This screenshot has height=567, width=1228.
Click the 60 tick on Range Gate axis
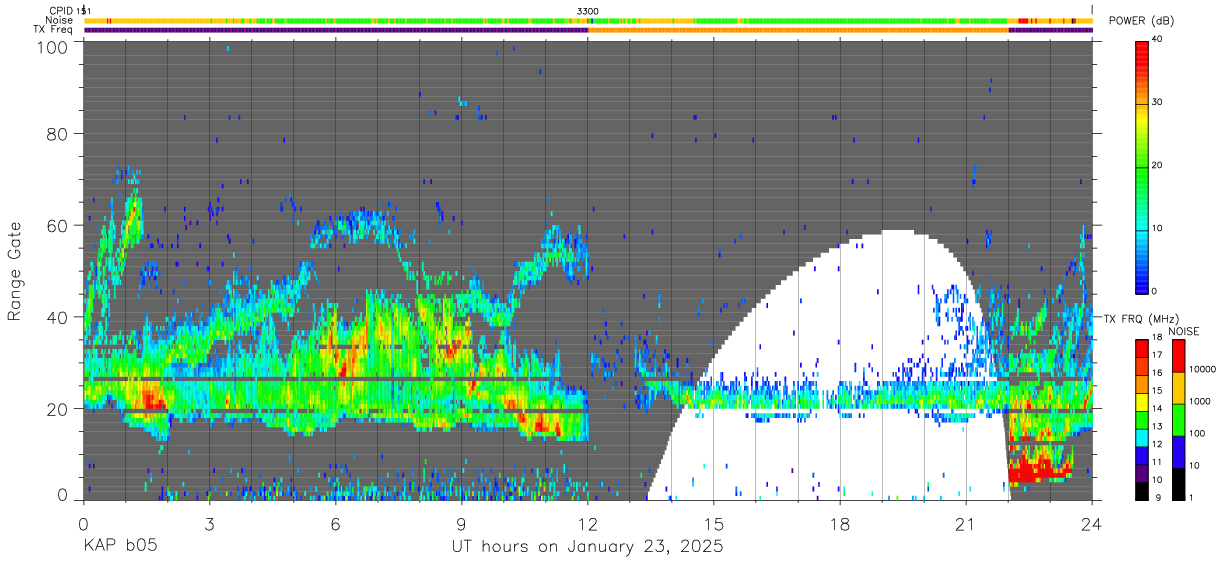[58, 225]
